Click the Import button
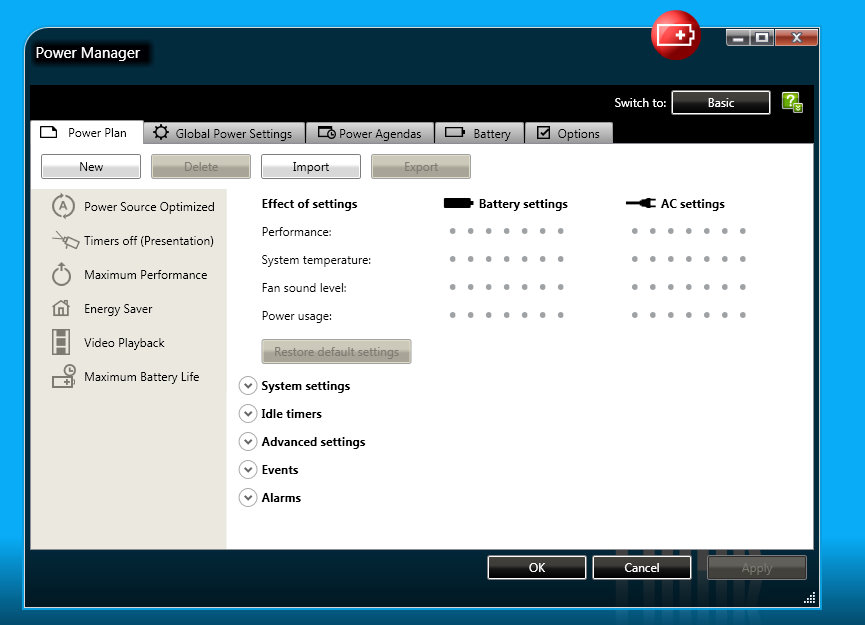865x625 pixels. tap(311, 167)
